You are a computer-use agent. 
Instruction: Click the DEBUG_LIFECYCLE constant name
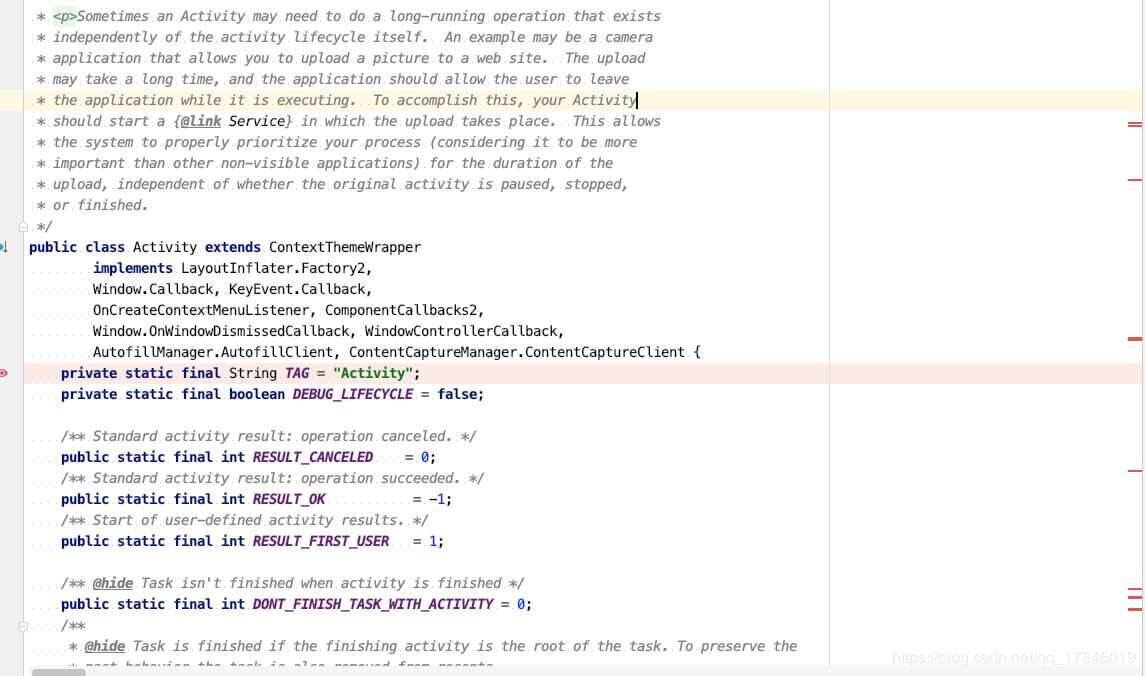tap(353, 395)
